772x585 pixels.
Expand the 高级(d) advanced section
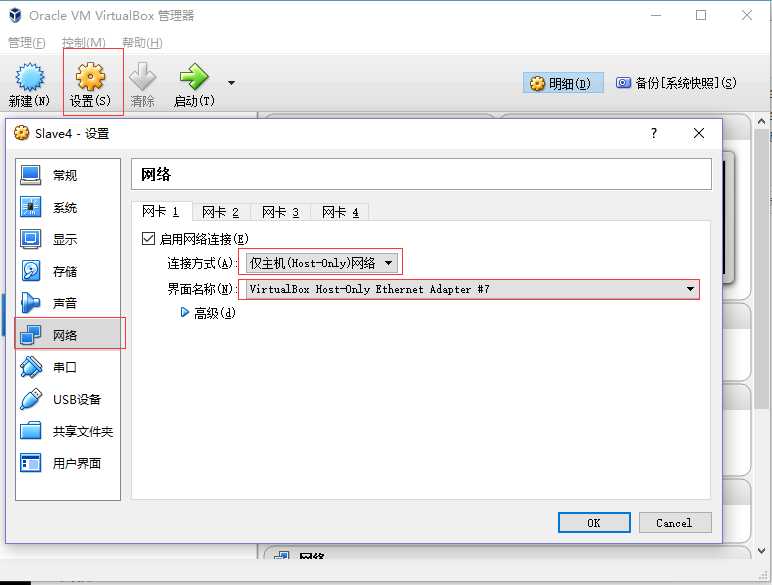pyautogui.click(x=185, y=312)
